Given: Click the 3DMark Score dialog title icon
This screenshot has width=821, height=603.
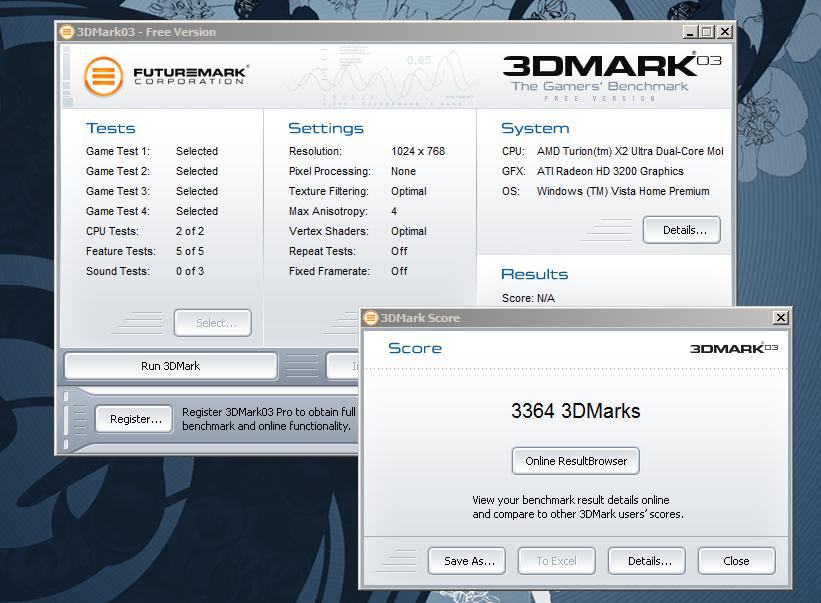Looking at the screenshot, I should point(371,318).
